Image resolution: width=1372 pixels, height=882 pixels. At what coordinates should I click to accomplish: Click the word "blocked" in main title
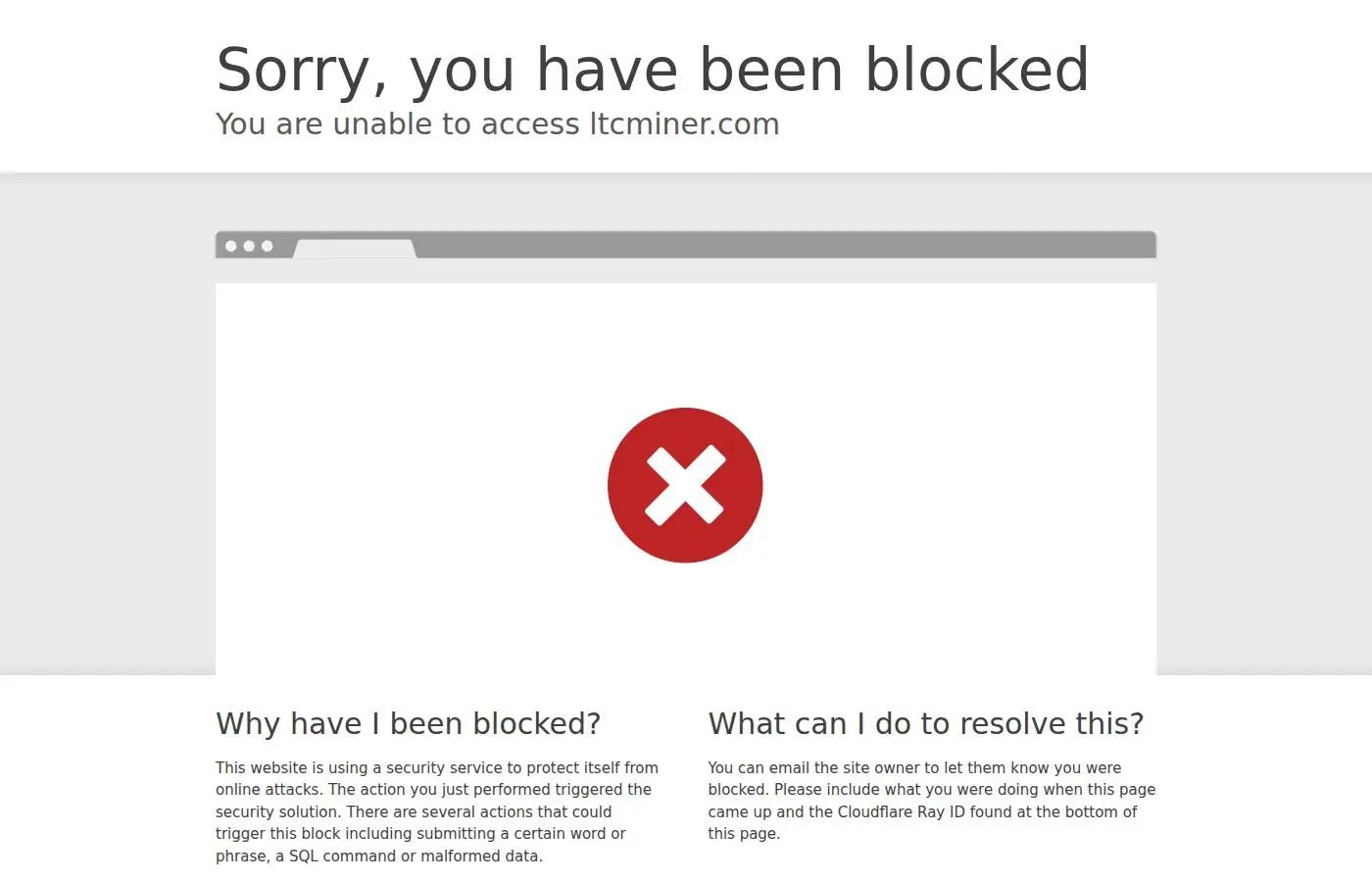tap(977, 70)
